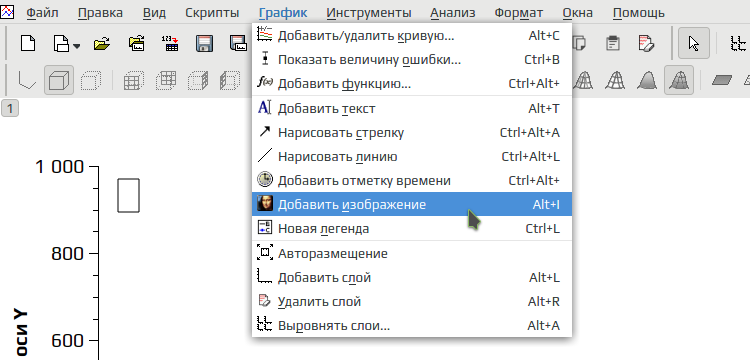750x360 pixels.
Task: Click the flat parallelogram floor projection icon
Action: pos(722,80)
